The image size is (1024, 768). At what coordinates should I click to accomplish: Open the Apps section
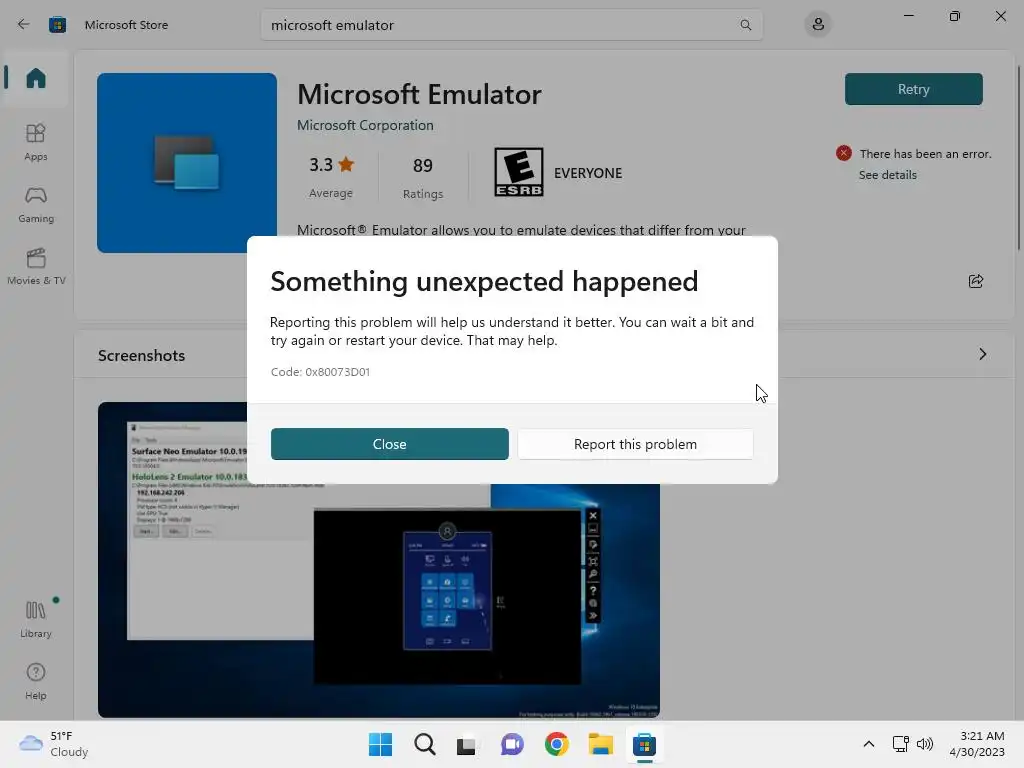36,142
